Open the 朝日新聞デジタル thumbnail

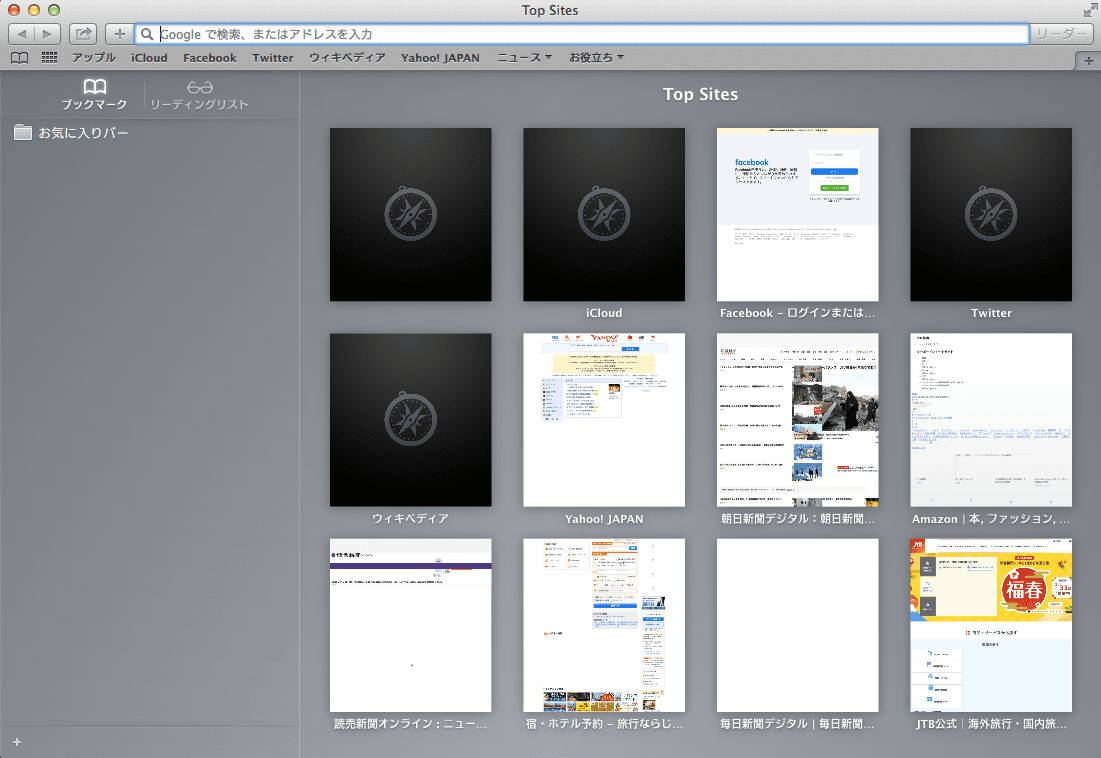(x=798, y=420)
